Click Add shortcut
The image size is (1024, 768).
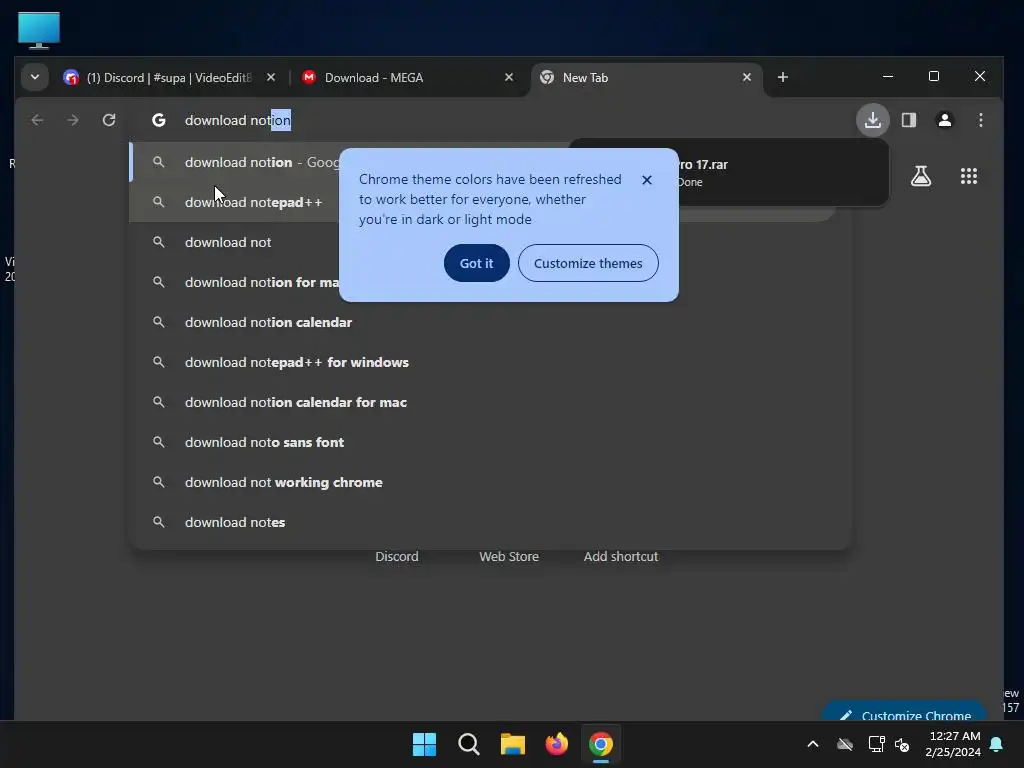620,556
